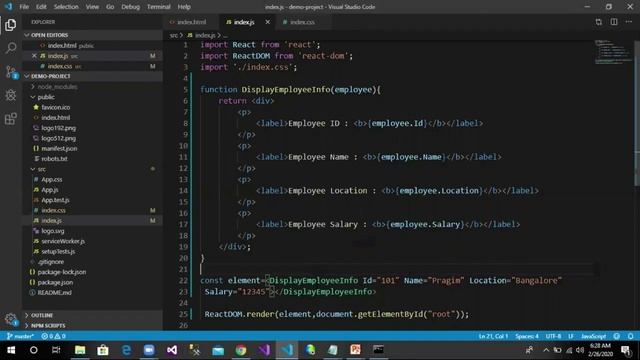The width and height of the screenshot is (640, 360).
Task: Open the View menu
Action: (92, 7)
